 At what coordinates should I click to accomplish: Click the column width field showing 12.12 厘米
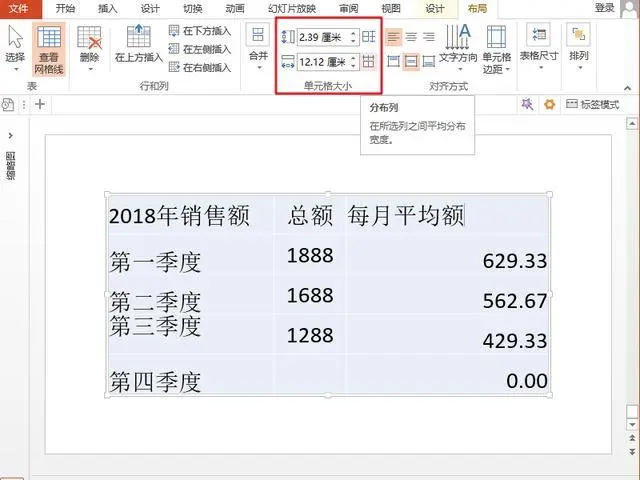tap(322, 62)
